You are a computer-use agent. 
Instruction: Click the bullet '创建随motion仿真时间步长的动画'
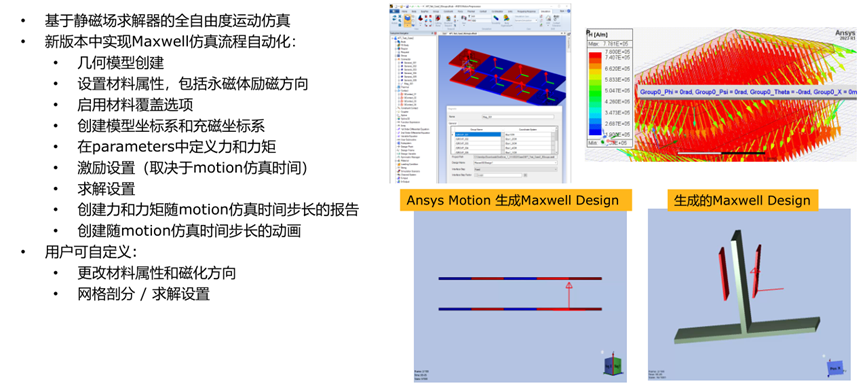(x=189, y=231)
